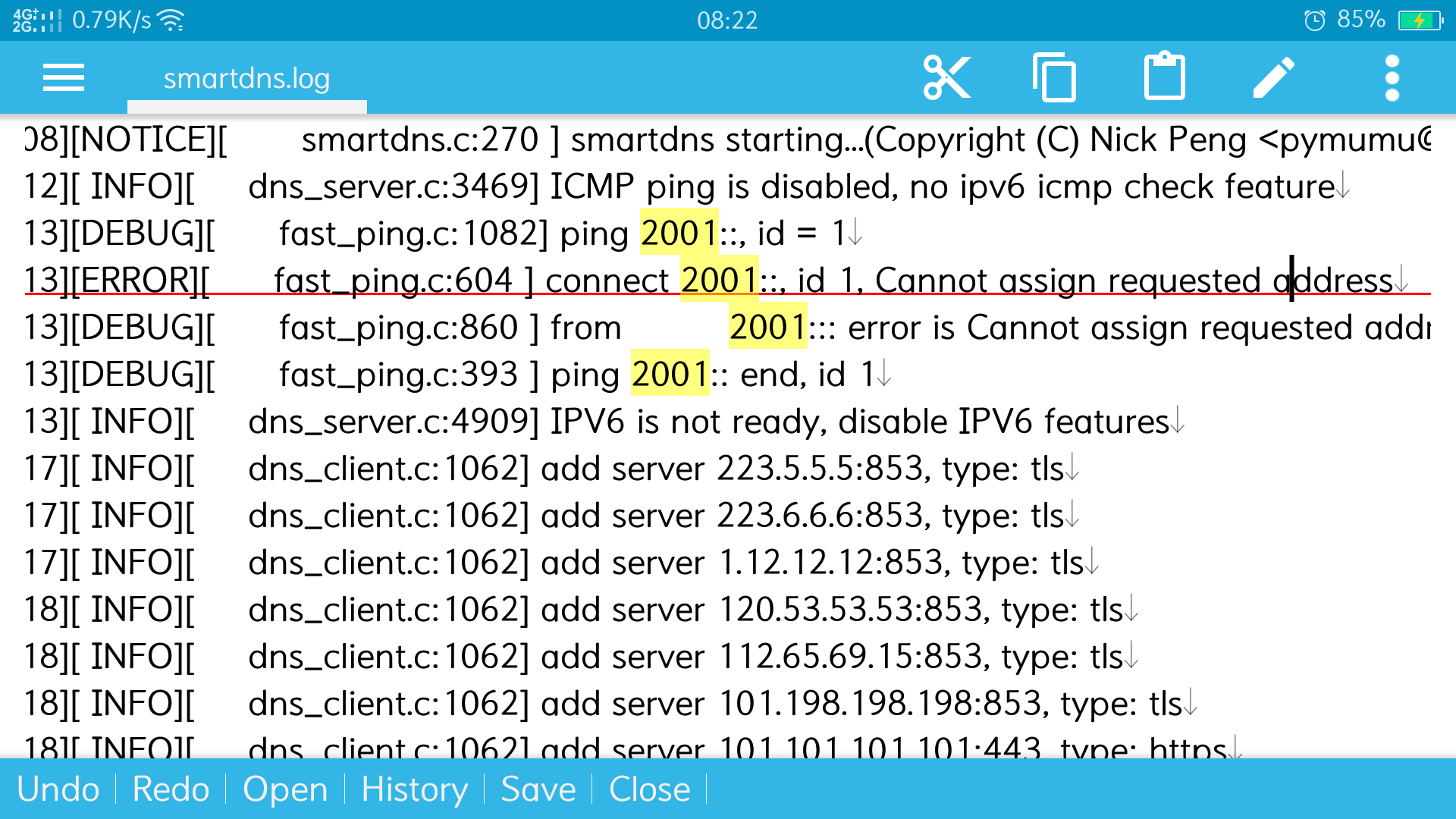Image resolution: width=1456 pixels, height=819 pixels.
Task: Copy text with the copy icon
Action: tap(1054, 77)
